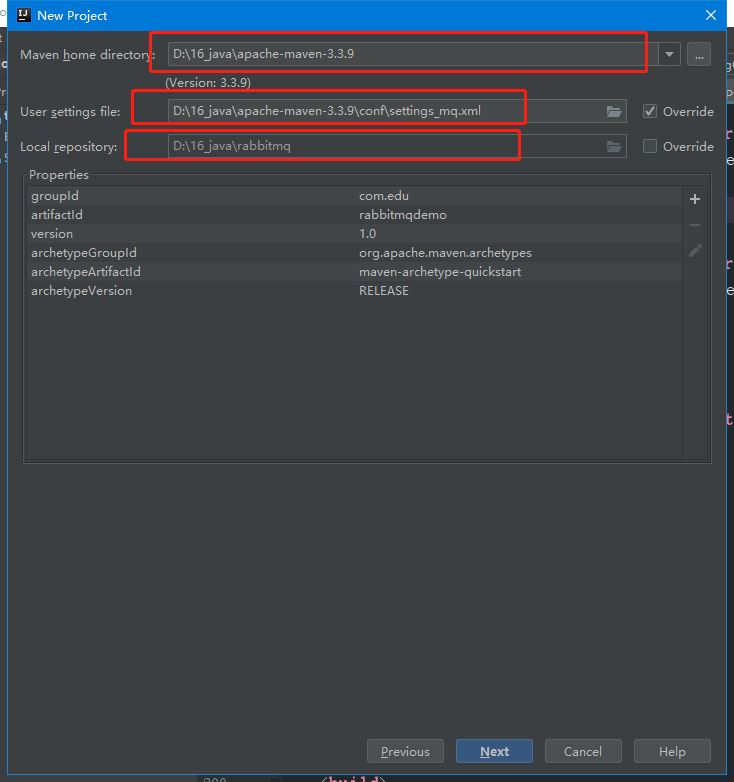
Task: Select the archetypeGroupId property row
Action: [355, 253]
